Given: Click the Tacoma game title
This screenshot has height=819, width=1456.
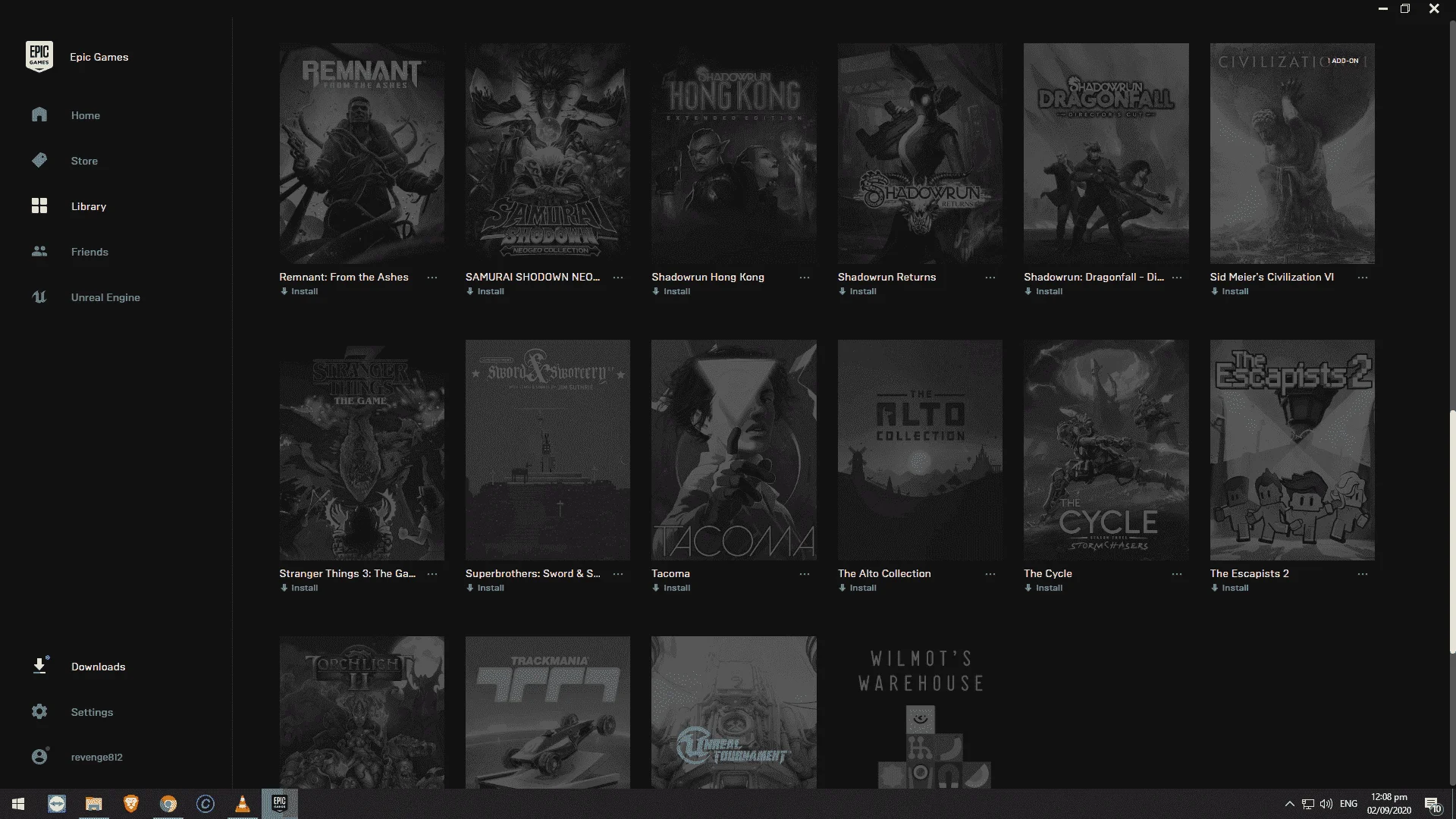Looking at the screenshot, I should coord(671,574).
